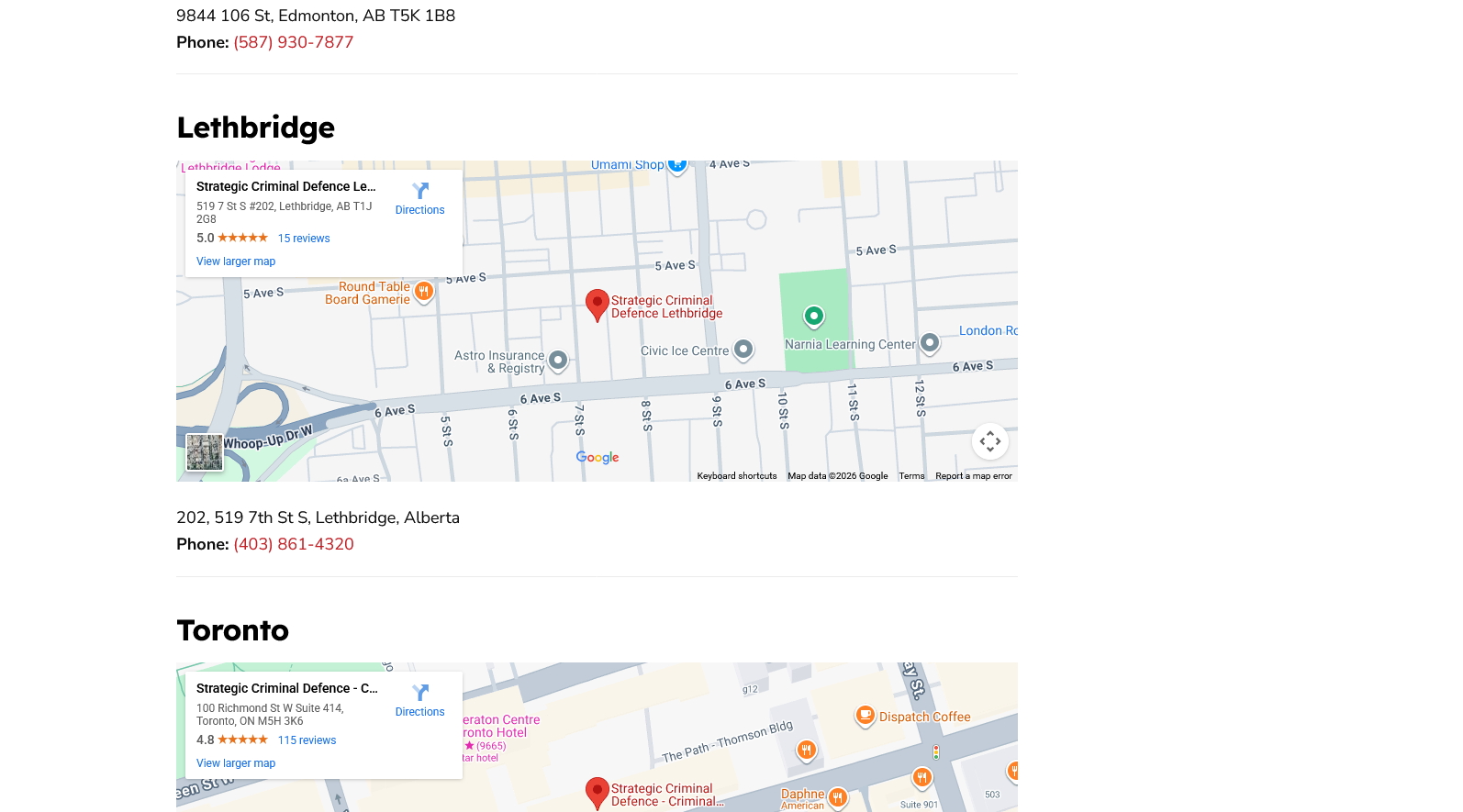Click the Strategic Criminal Defence - C... card title
Viewport: 1463px width, 812px height.
[287, 688]
